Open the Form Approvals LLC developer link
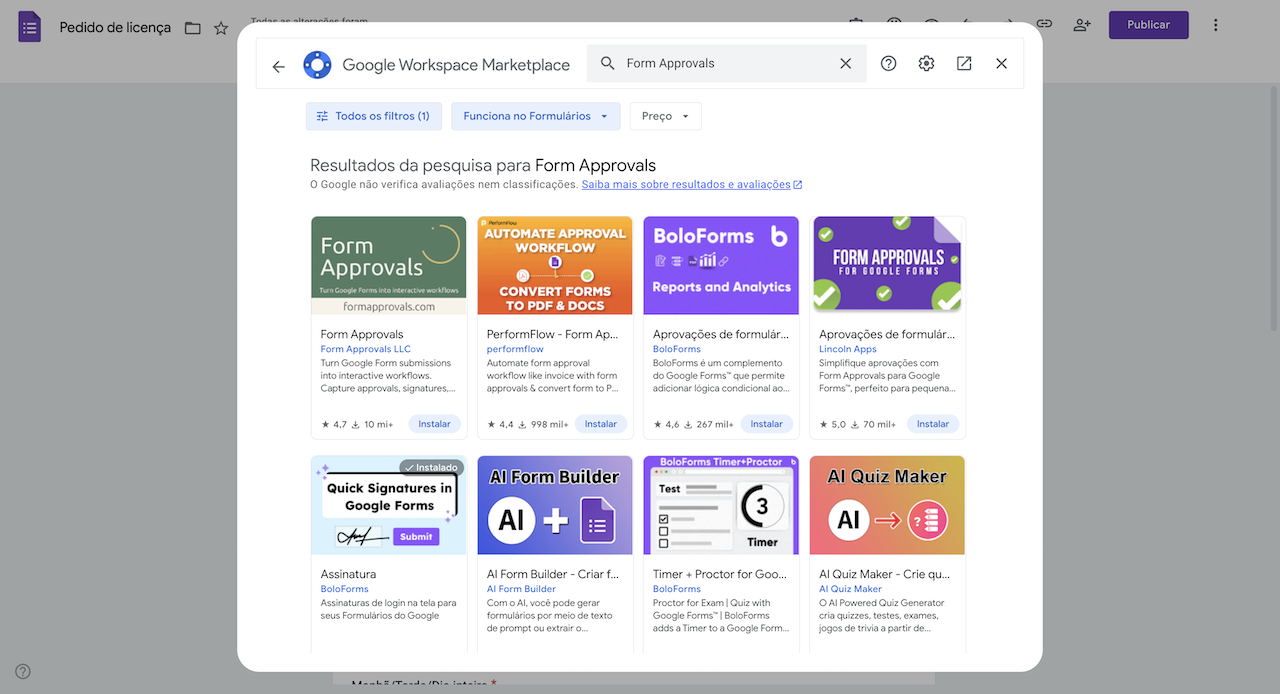Viewport: 1280px width, 694px height. click(365, 349)
